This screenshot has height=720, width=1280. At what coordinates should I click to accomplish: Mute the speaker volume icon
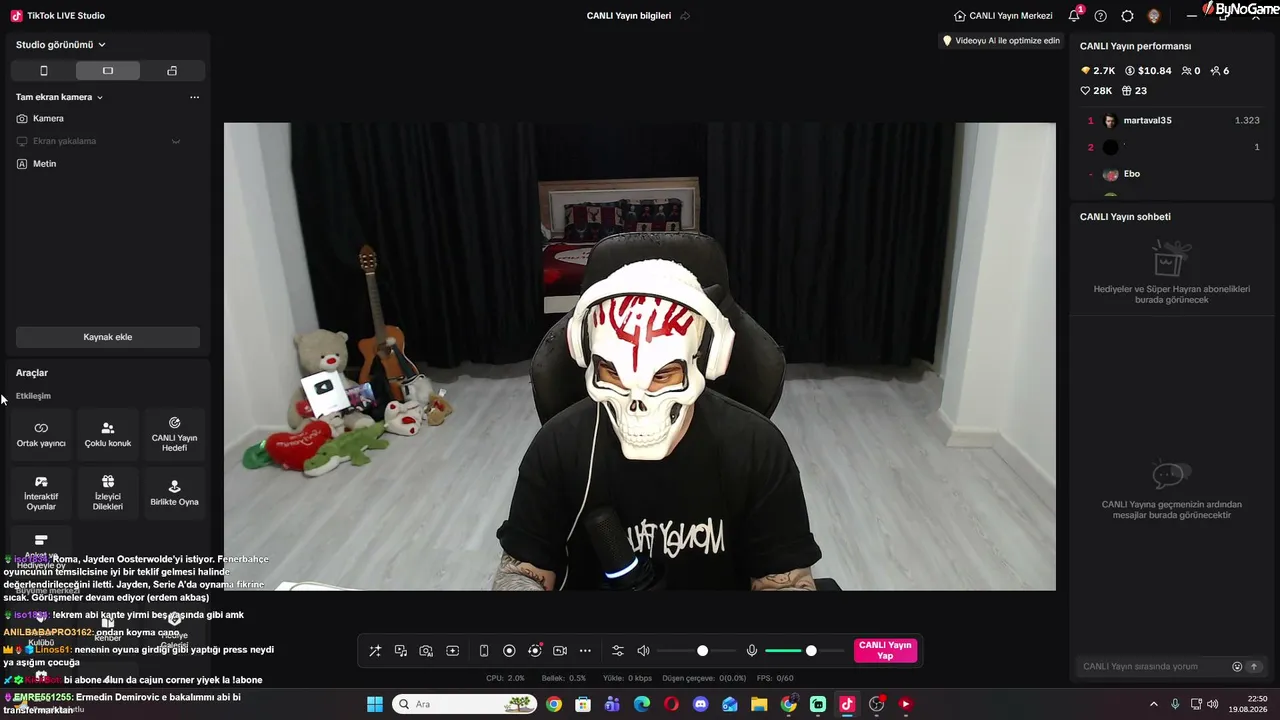coord(643,651)
